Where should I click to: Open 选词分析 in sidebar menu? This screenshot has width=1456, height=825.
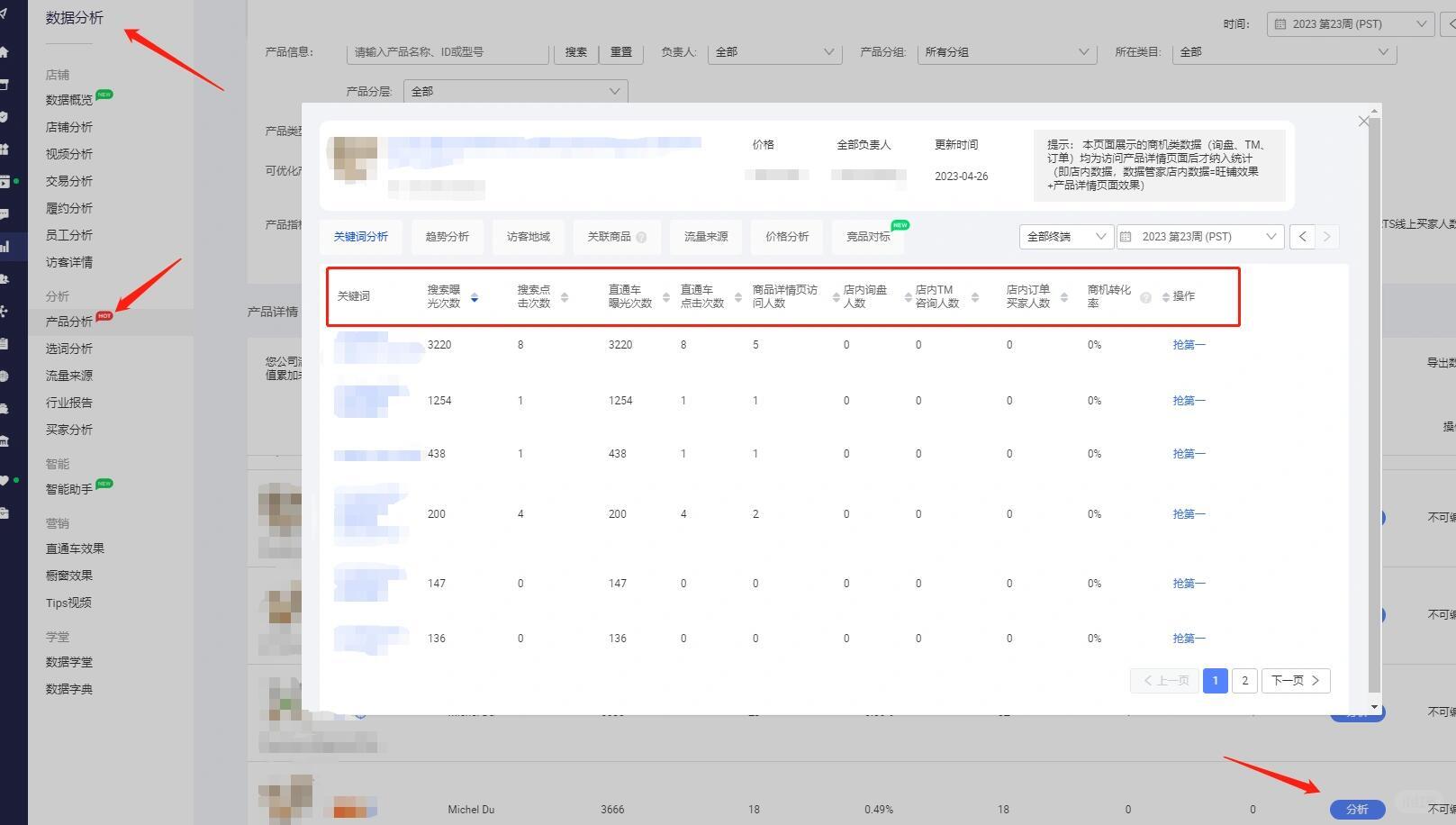click(69, 349)
